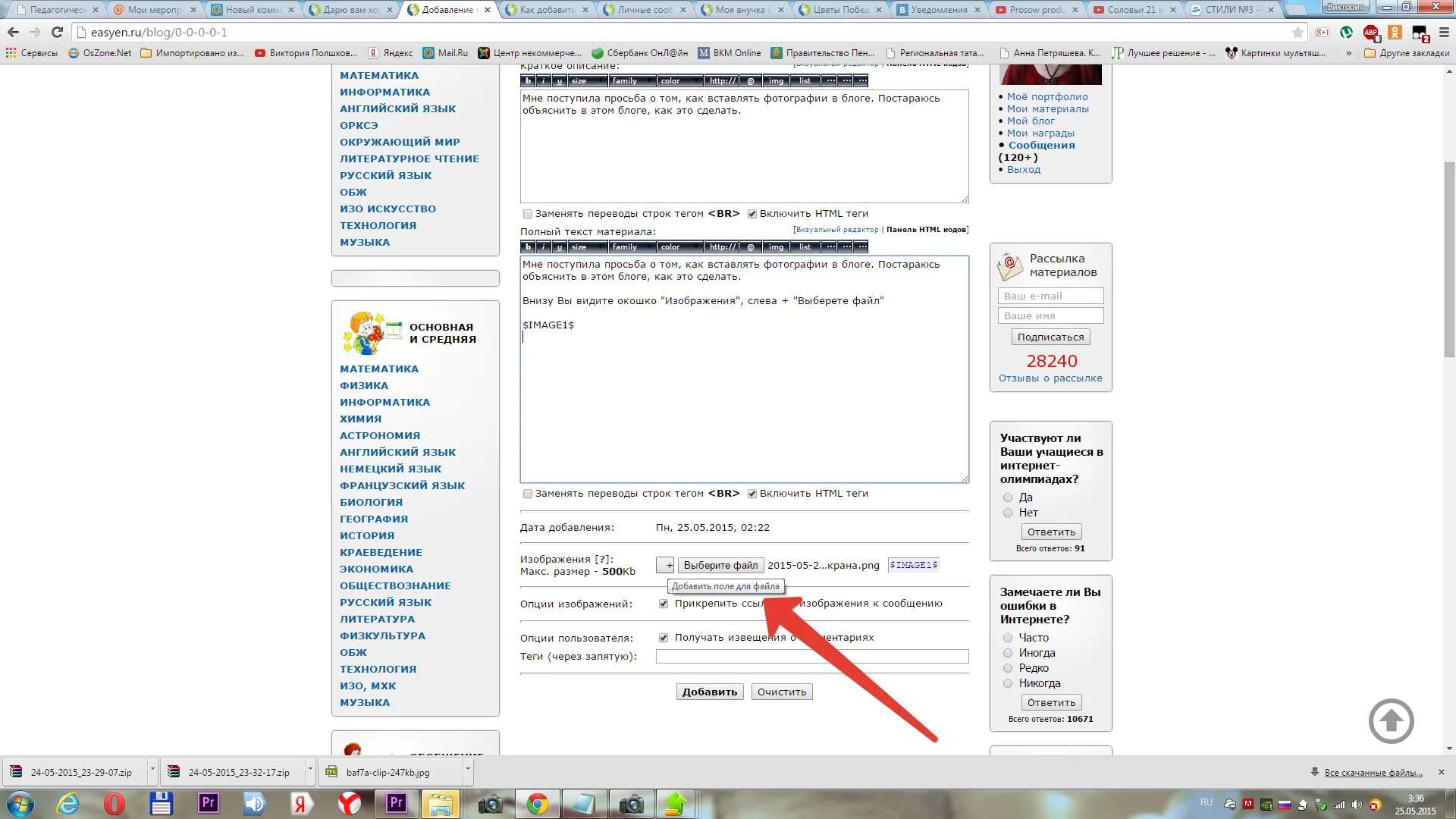Image resolution: width=1456 pixels, height=819 pixels.
Task: Click 'Подписаться' subscribe button
Action: click(x=1050, y=337)
